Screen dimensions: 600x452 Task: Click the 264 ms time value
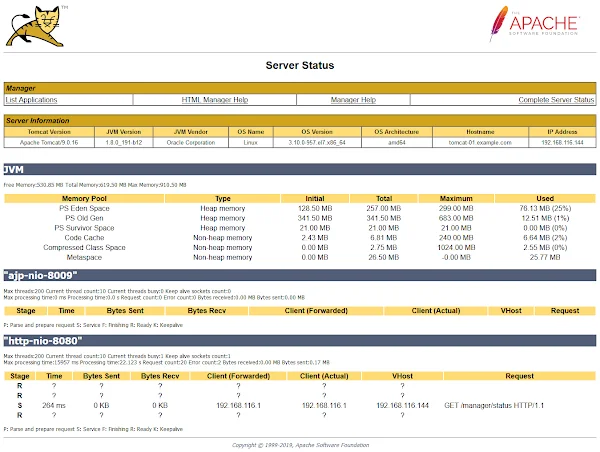pos(54,405)
